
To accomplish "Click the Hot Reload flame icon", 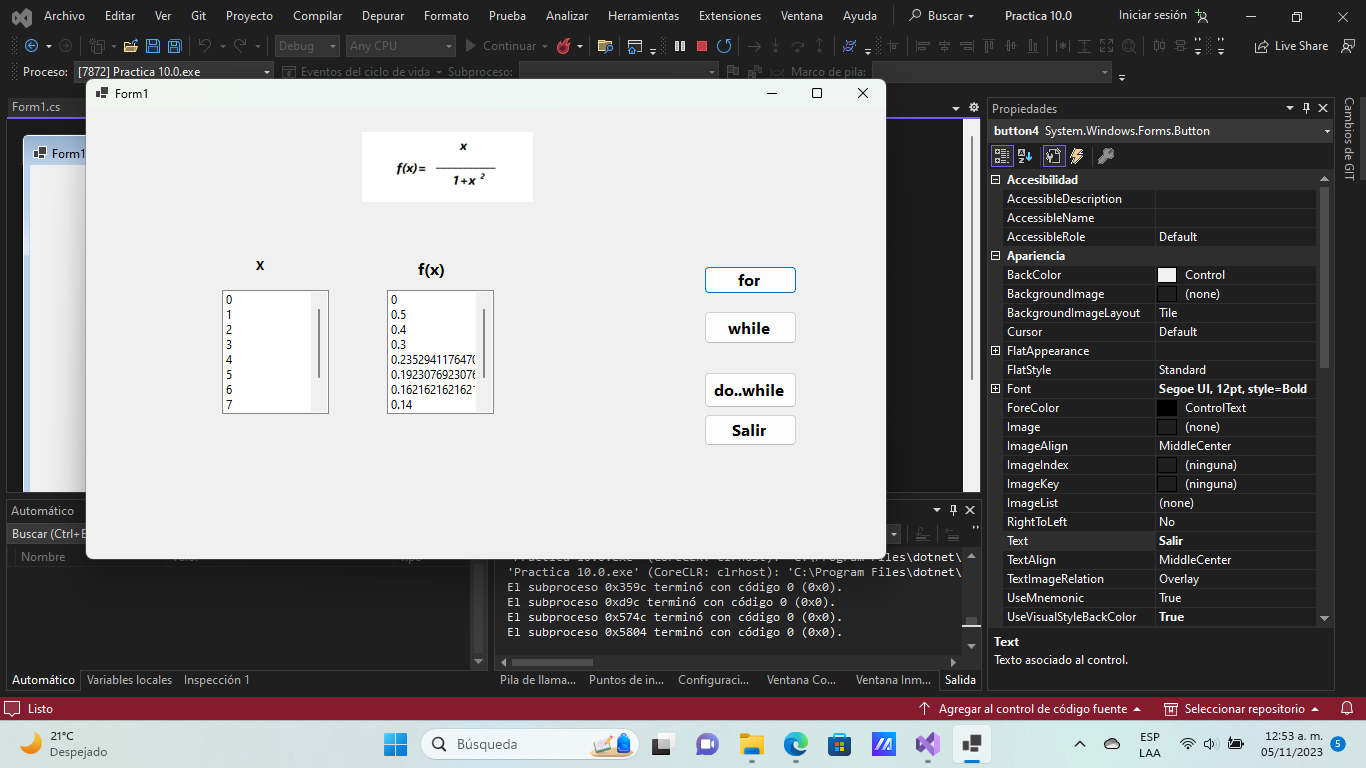I will click(564, 45).
